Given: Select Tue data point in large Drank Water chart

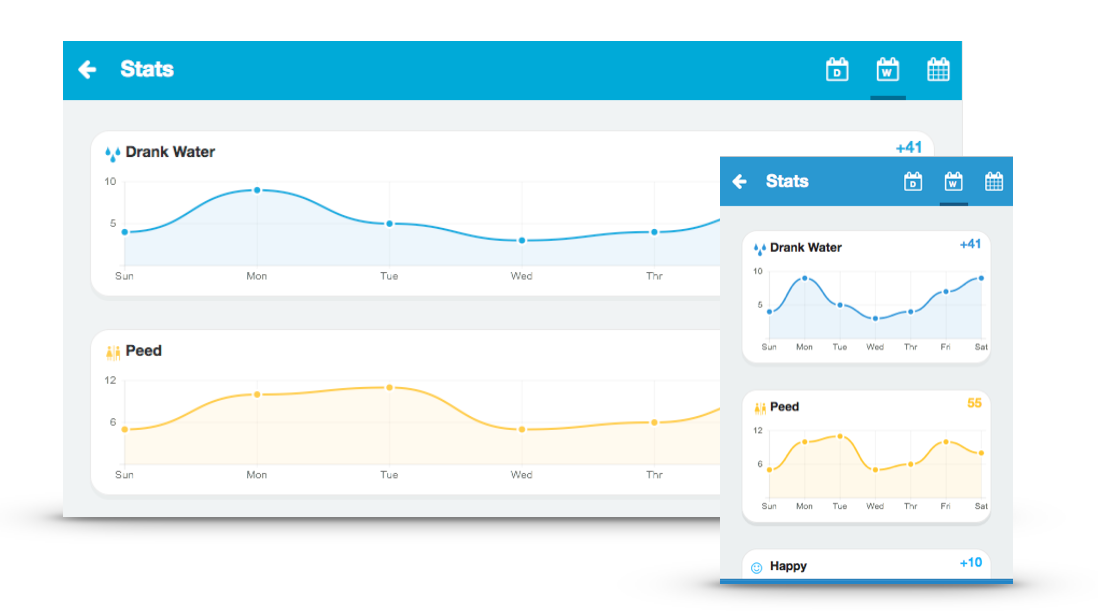Looking at the screenshot, I should click(x=389, y=224).
